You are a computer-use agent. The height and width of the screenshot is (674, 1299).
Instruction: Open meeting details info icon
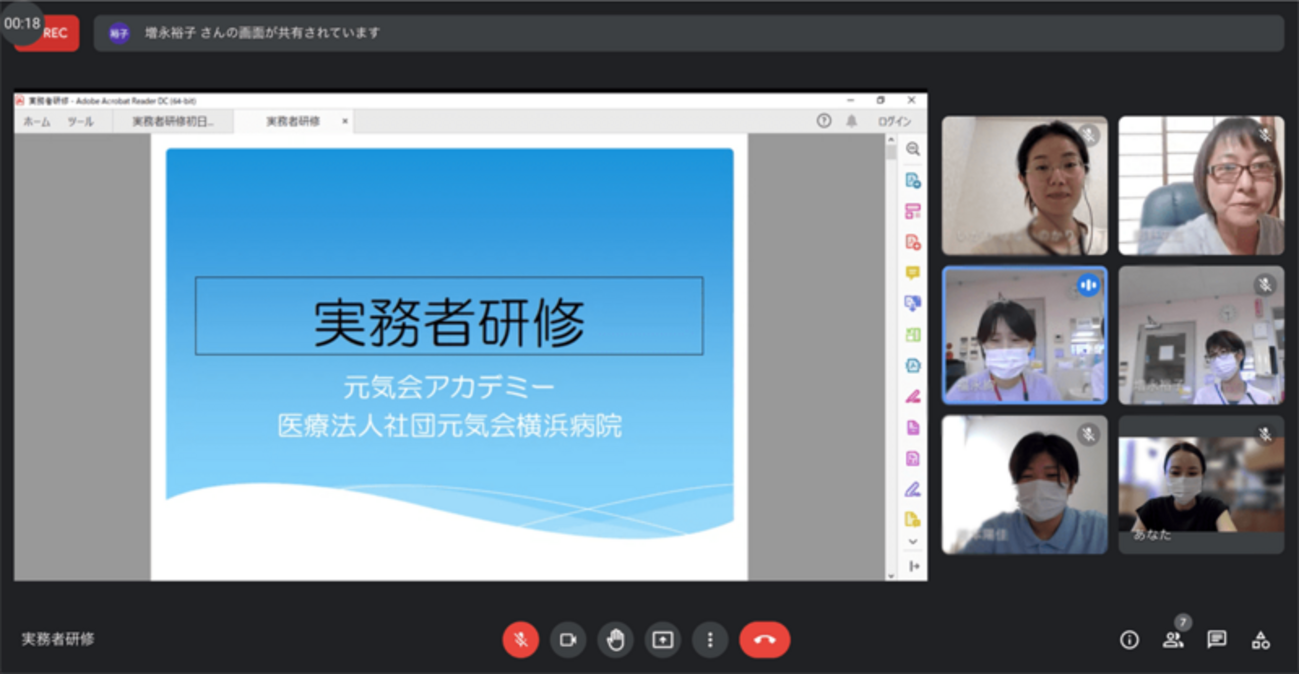point(1129,640)
